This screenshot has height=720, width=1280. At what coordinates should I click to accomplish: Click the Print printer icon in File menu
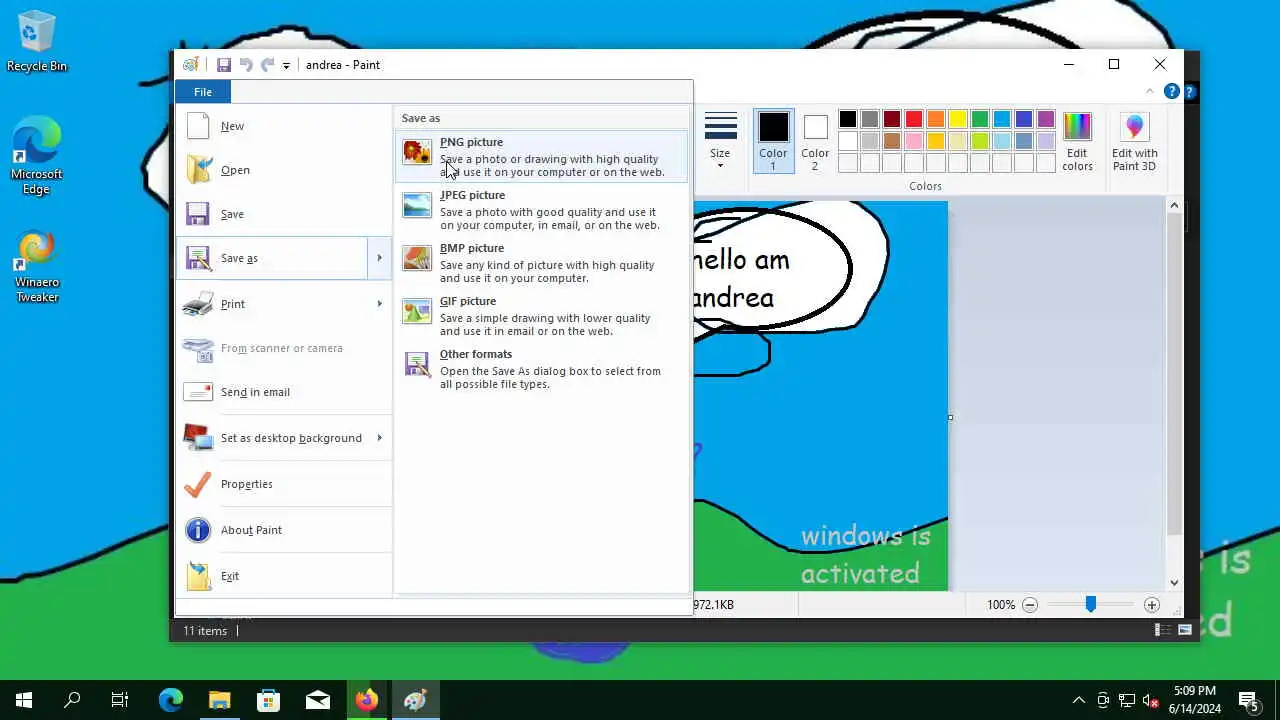point(198,304)
